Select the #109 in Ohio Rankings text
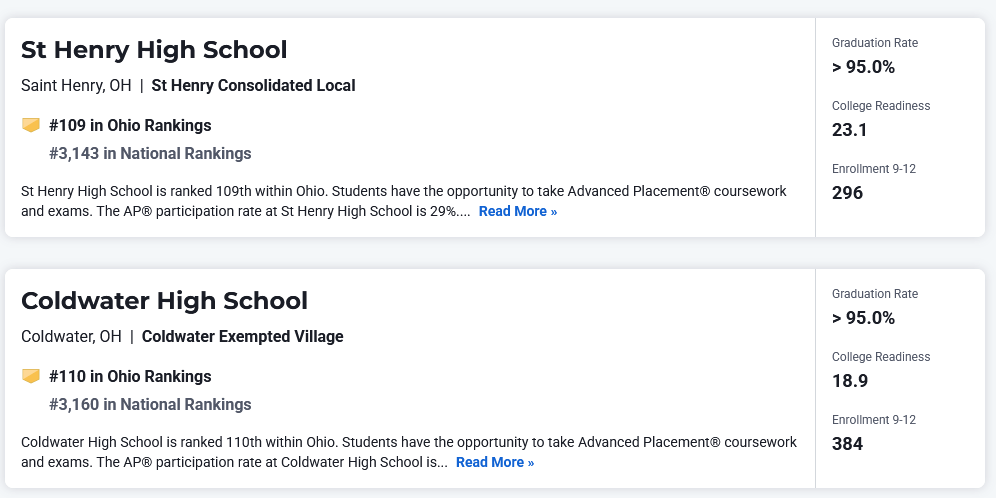 click(x=130, y=126)
